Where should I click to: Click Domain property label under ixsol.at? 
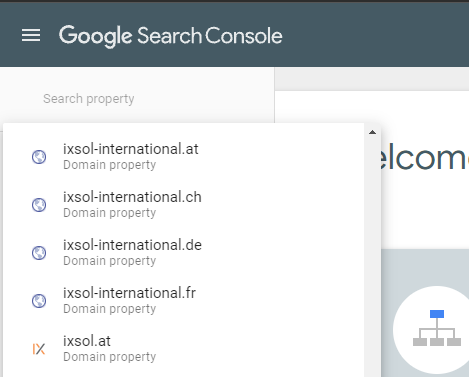[x=109, y=357]
